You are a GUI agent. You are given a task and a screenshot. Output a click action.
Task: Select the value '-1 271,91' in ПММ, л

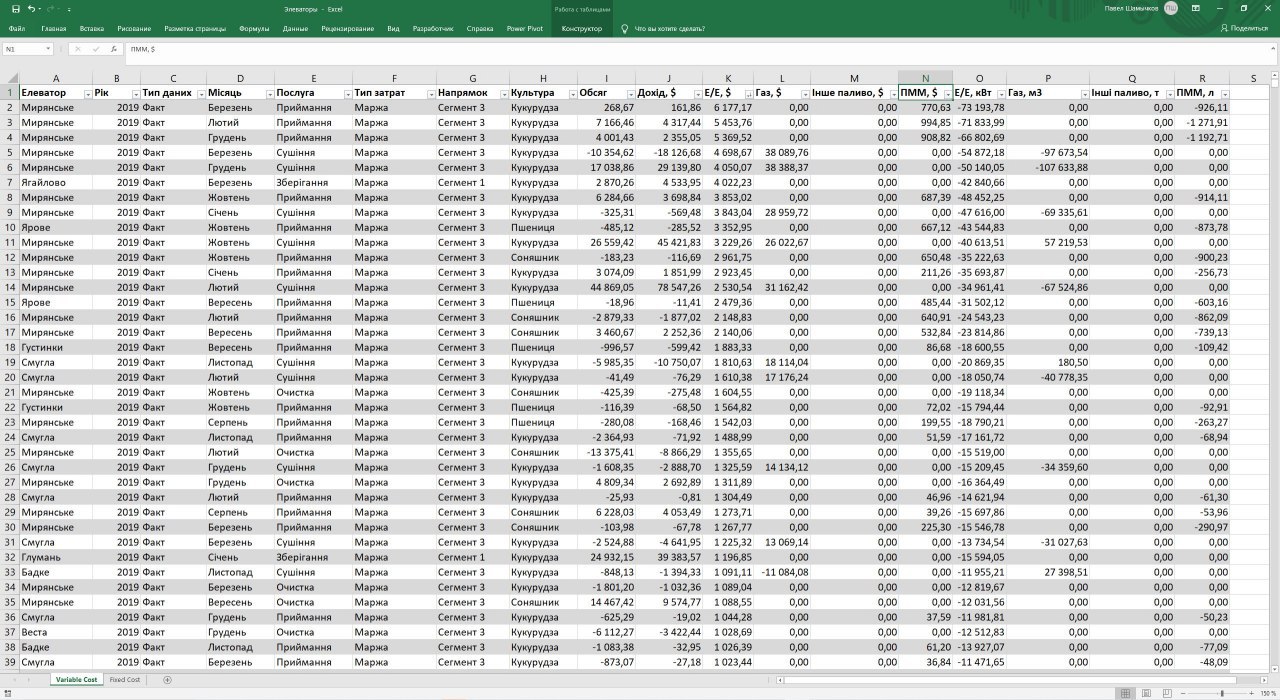[x=1202, y=123]
